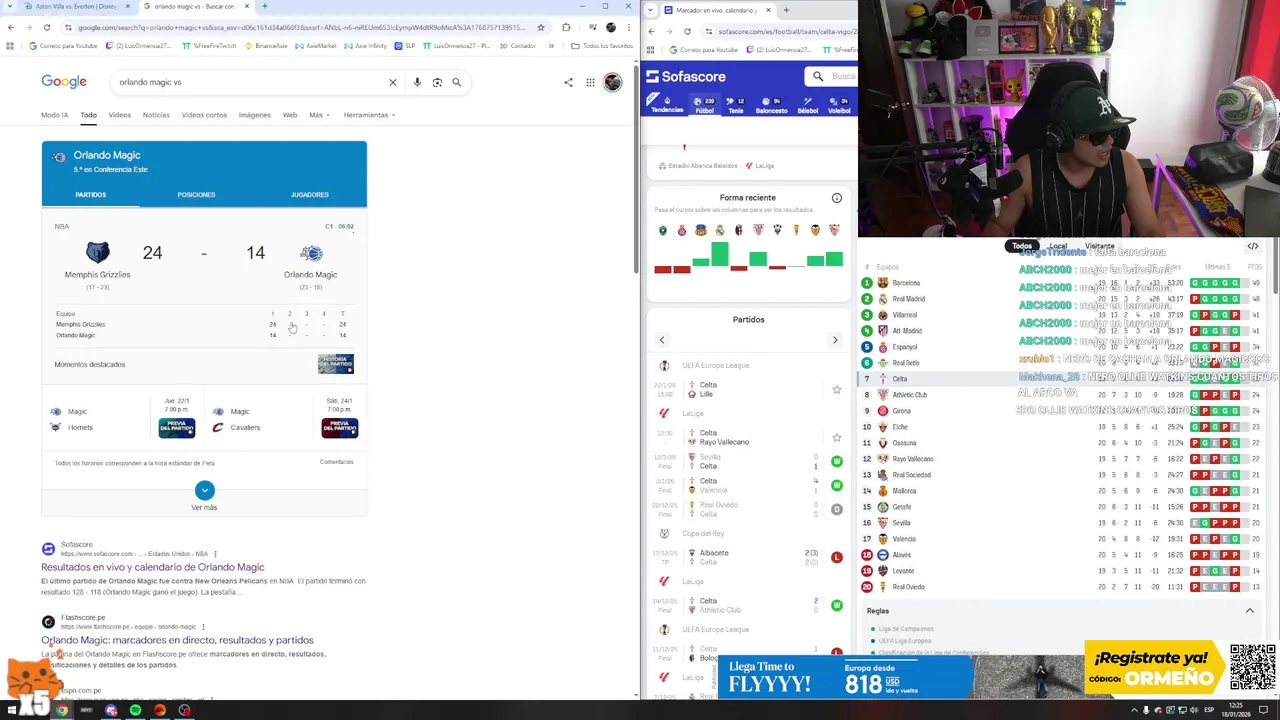Switch to the Imágenes search filter
Viewport: 1280px width, 720px height.
[254, 115]
